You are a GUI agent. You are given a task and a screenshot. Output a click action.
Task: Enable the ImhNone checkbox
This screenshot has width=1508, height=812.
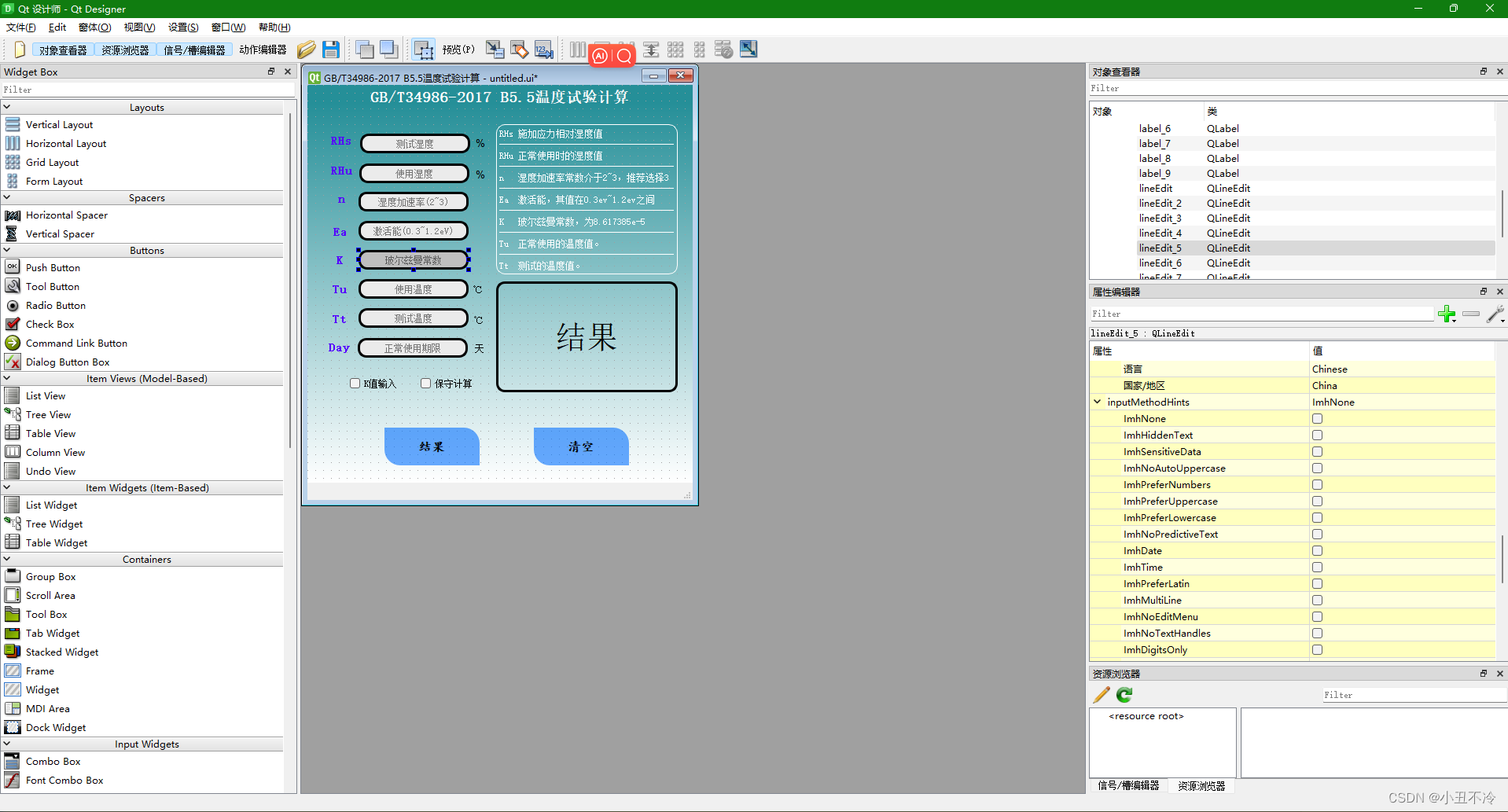pos(1317,419)
